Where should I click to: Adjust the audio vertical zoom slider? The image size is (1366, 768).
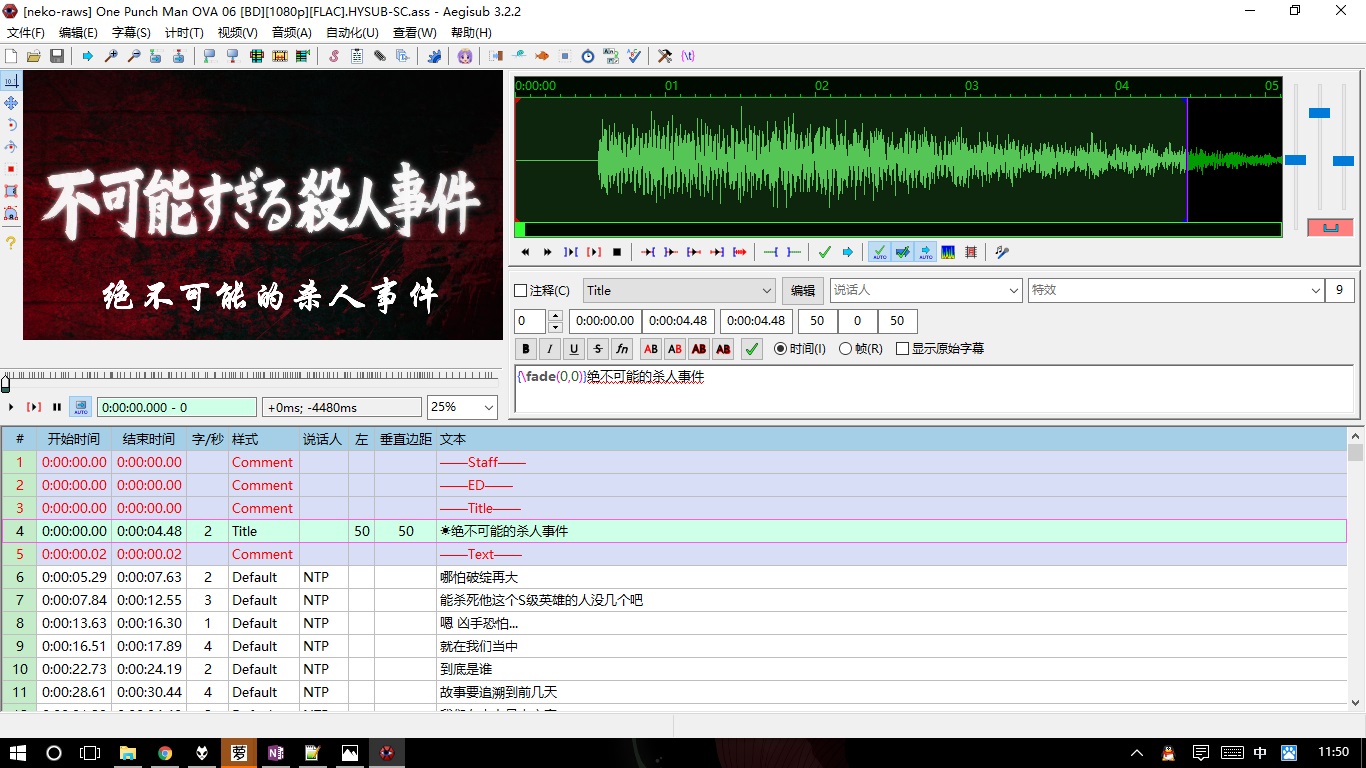(x=1319, y=113)
